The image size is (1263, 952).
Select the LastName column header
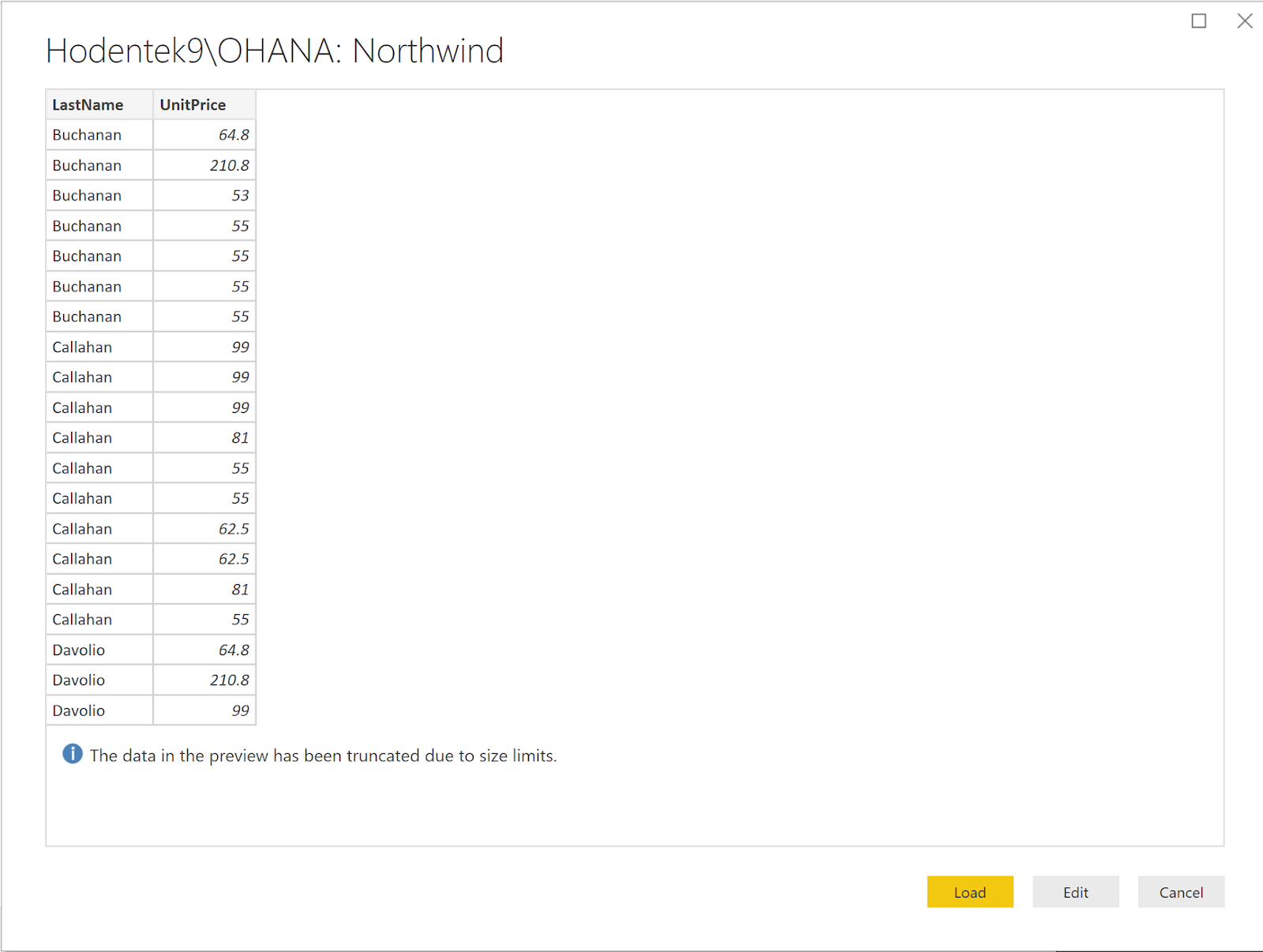[x=87, y=104]
